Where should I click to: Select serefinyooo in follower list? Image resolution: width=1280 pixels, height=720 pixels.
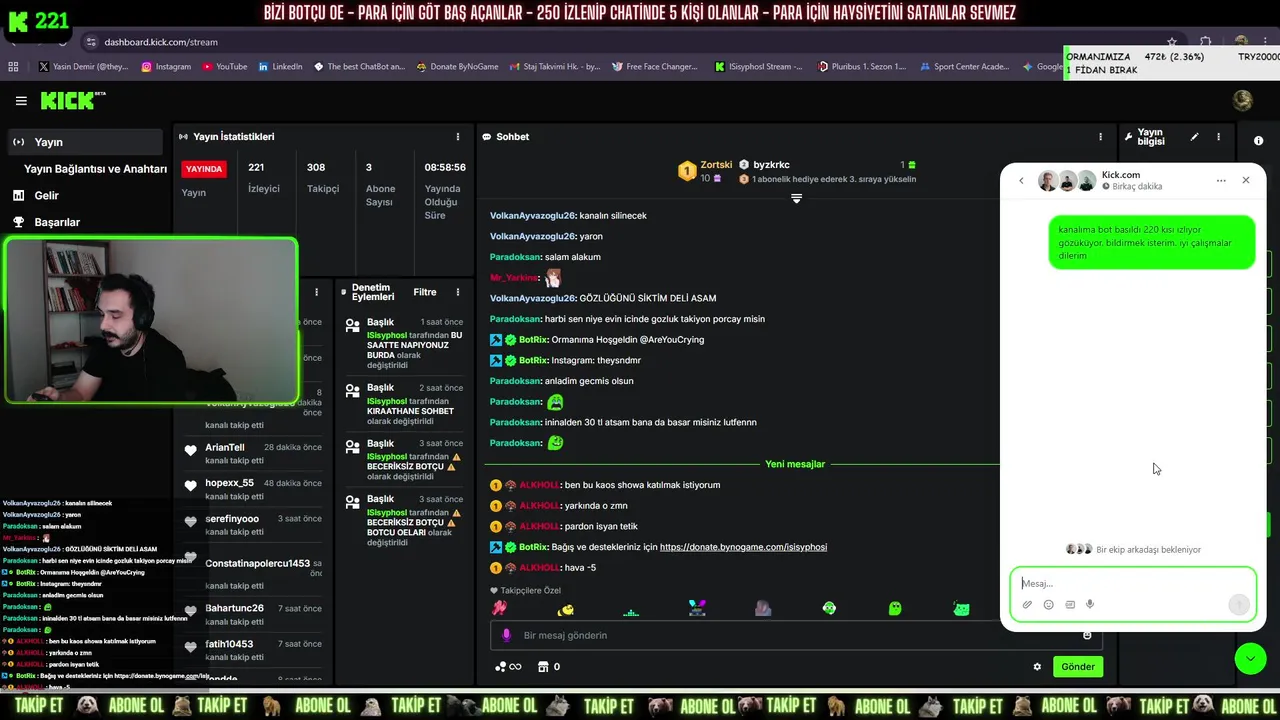point(232,519)
